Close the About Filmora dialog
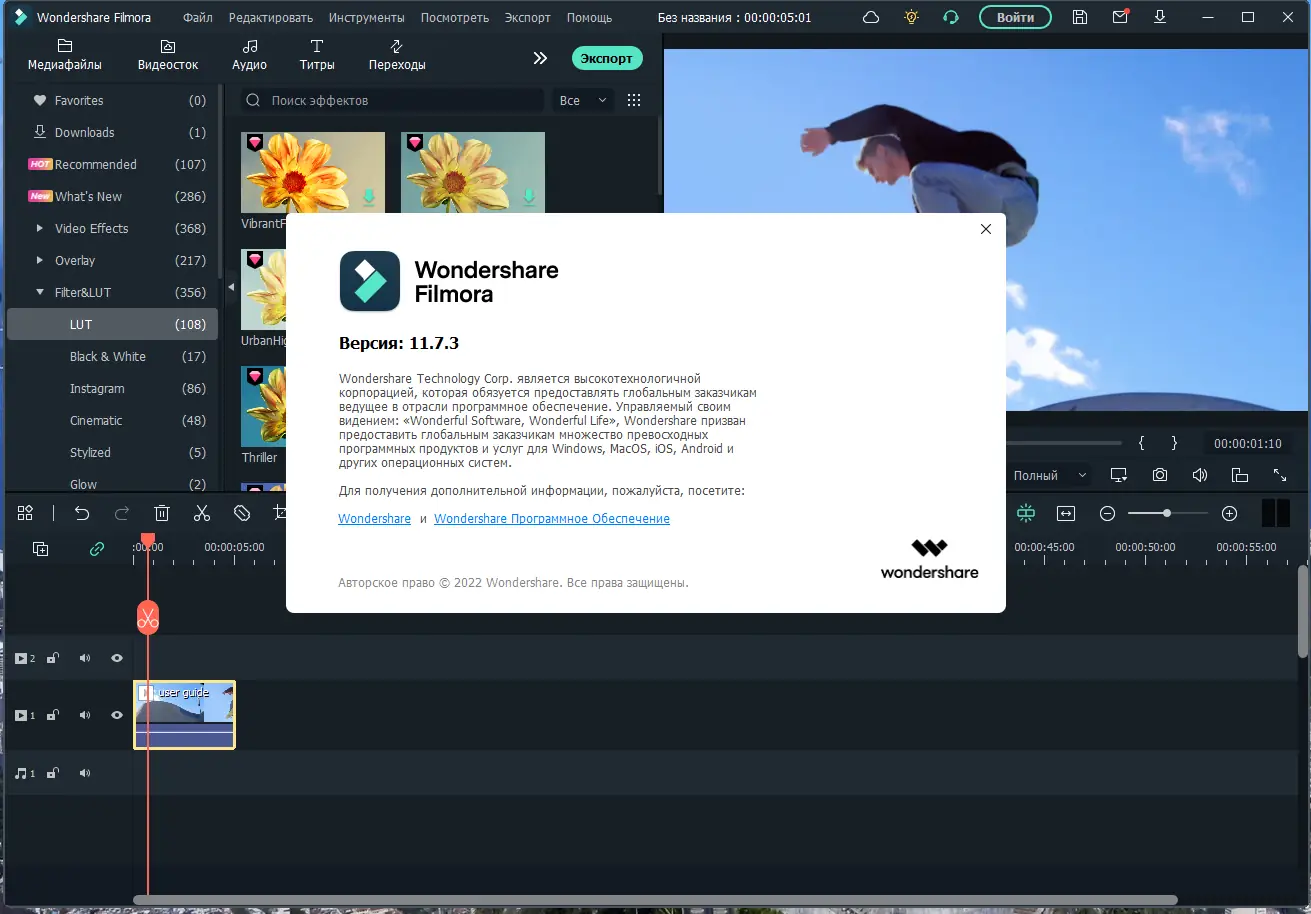The width and height of the screenshot is (1311, 914). (986, 229)
